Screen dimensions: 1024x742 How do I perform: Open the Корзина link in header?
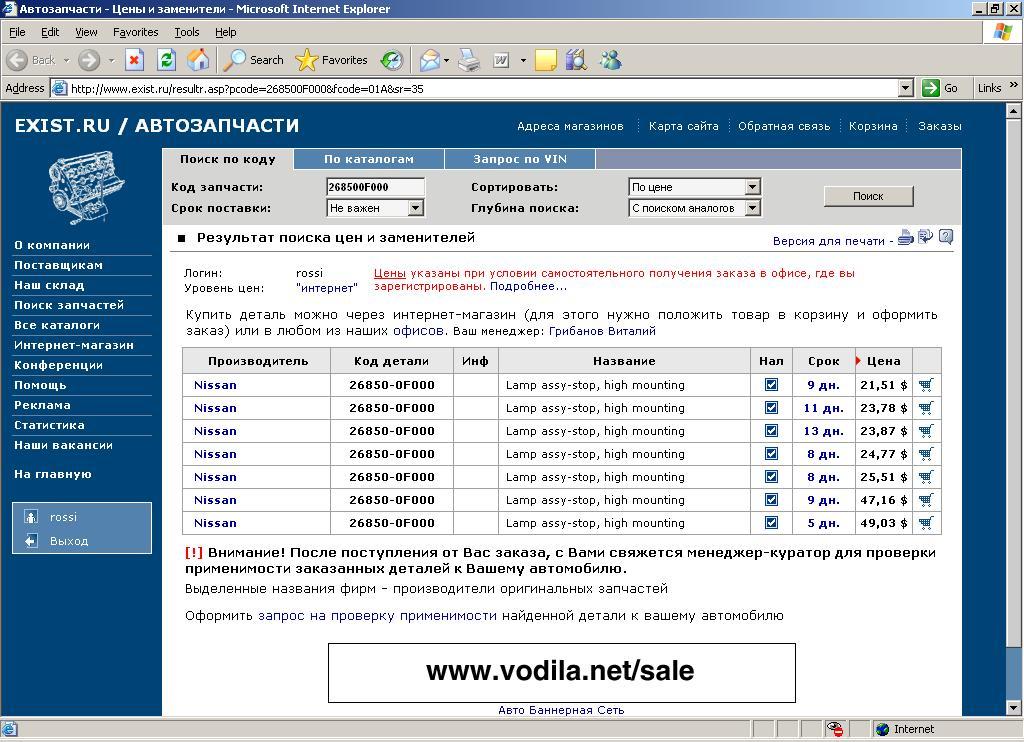click(x=873, y=126)
